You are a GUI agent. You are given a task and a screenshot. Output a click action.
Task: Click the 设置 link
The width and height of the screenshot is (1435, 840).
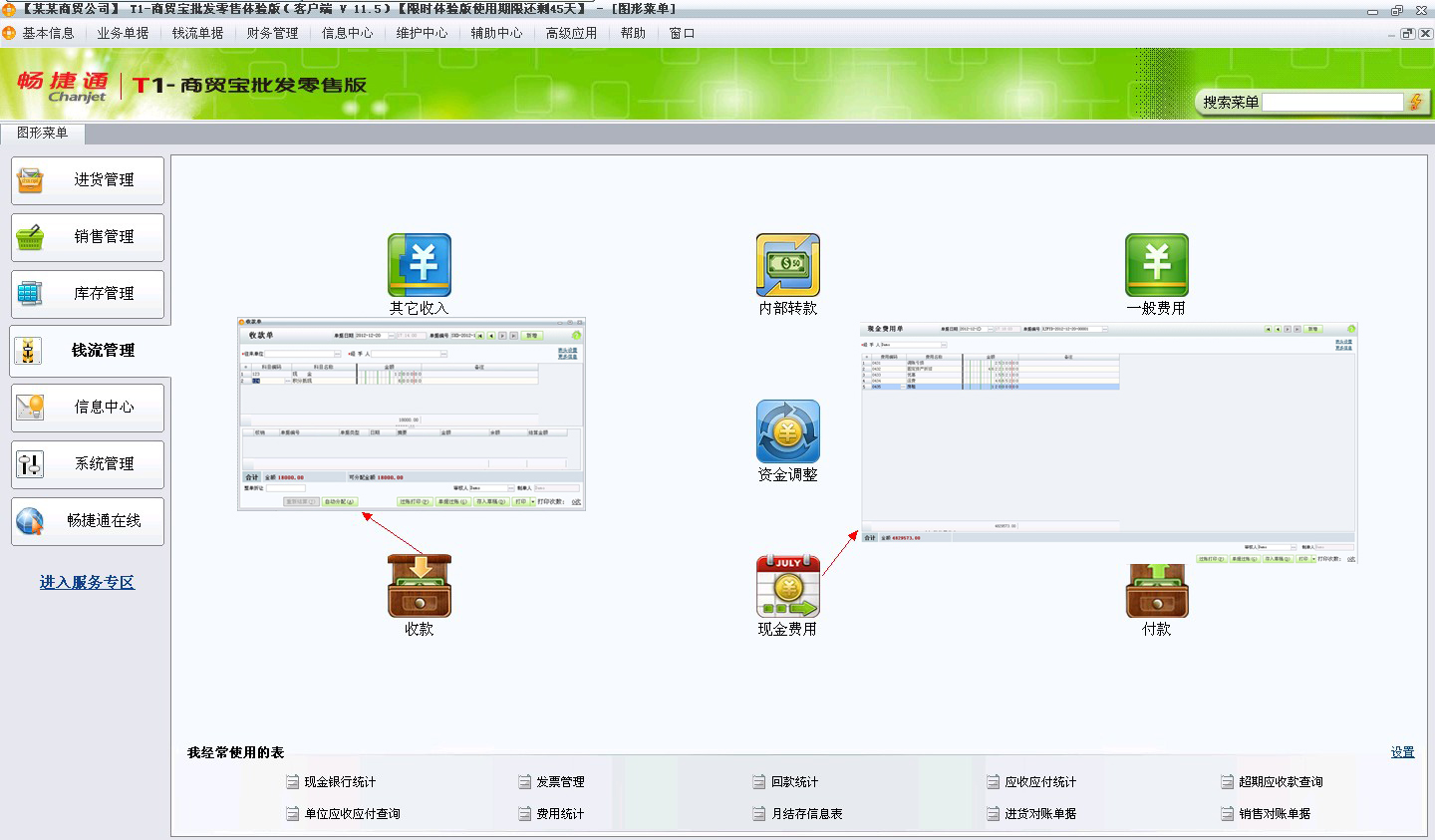tap(1402, 752)
